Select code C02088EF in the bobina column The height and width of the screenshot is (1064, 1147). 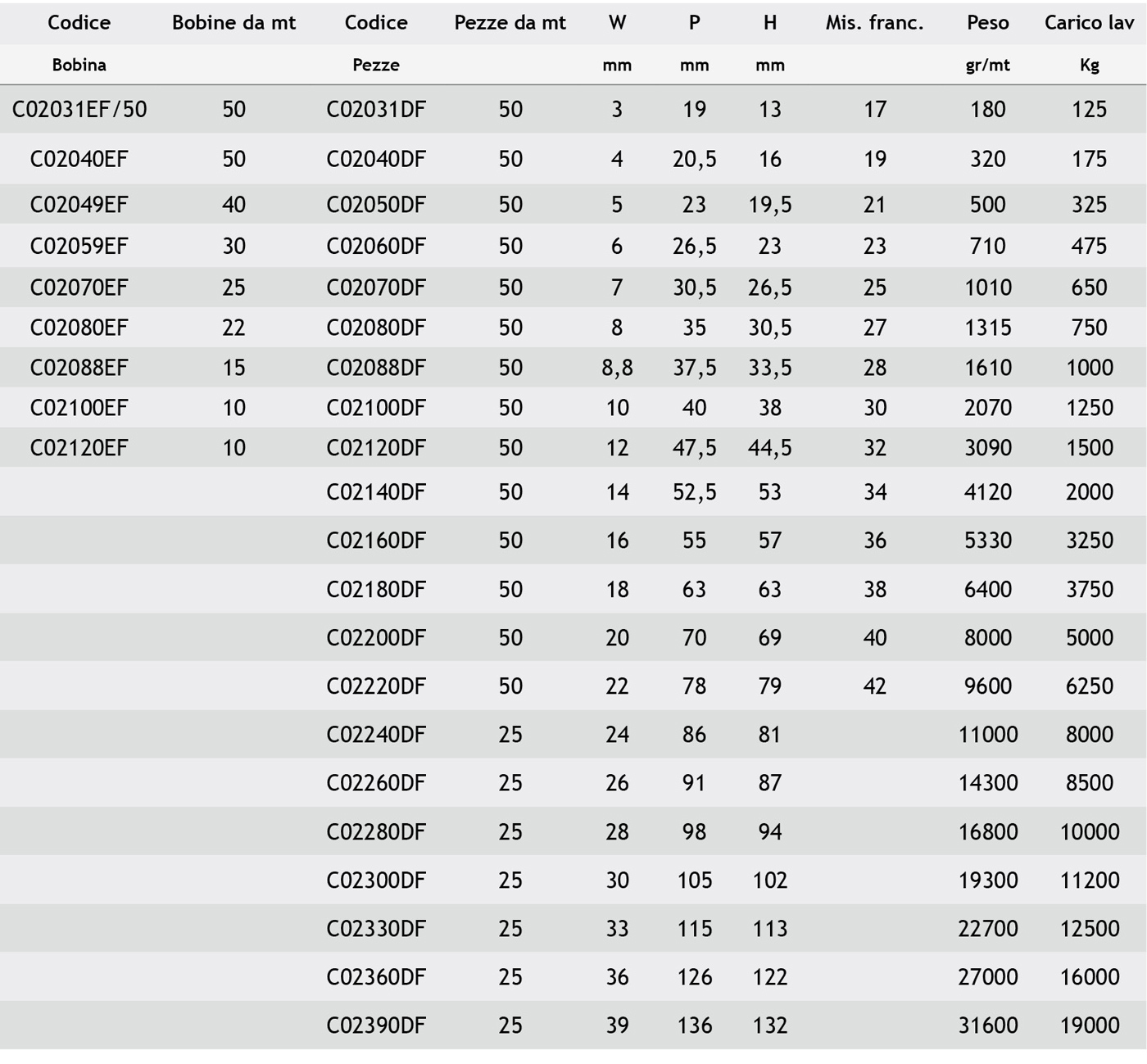[79, 368]
